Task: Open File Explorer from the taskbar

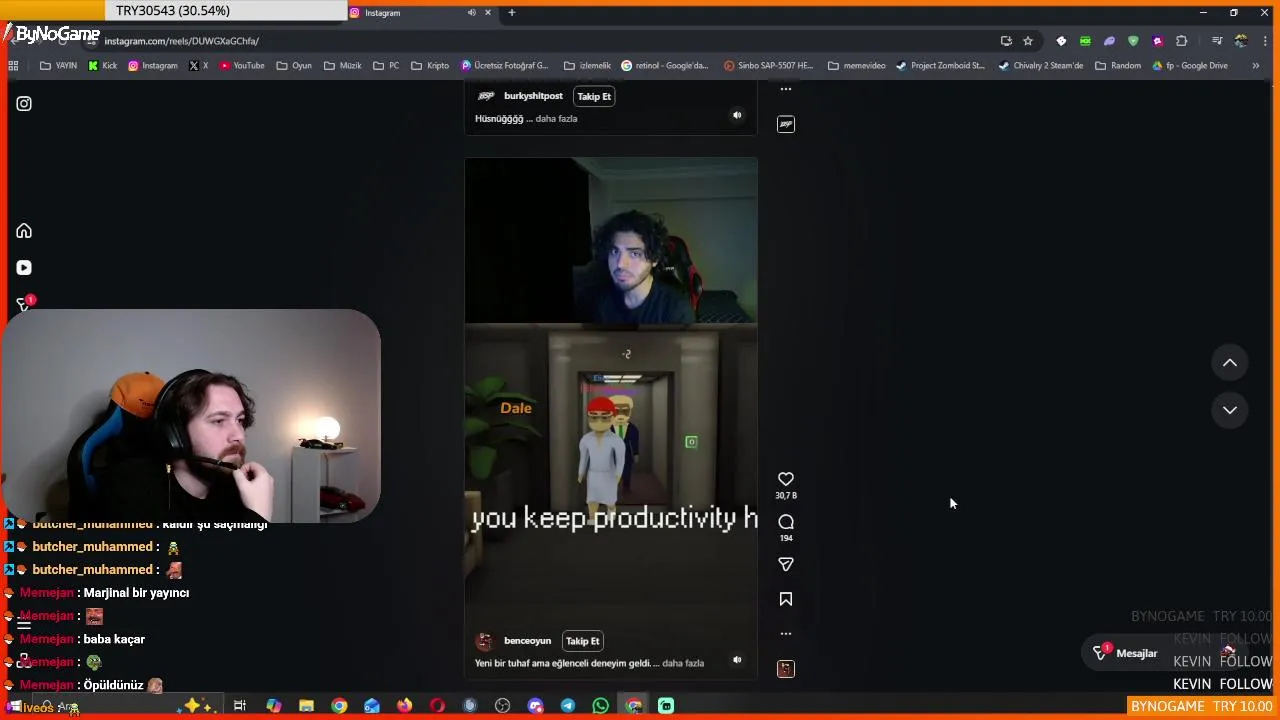Action: tap(307, 706)
